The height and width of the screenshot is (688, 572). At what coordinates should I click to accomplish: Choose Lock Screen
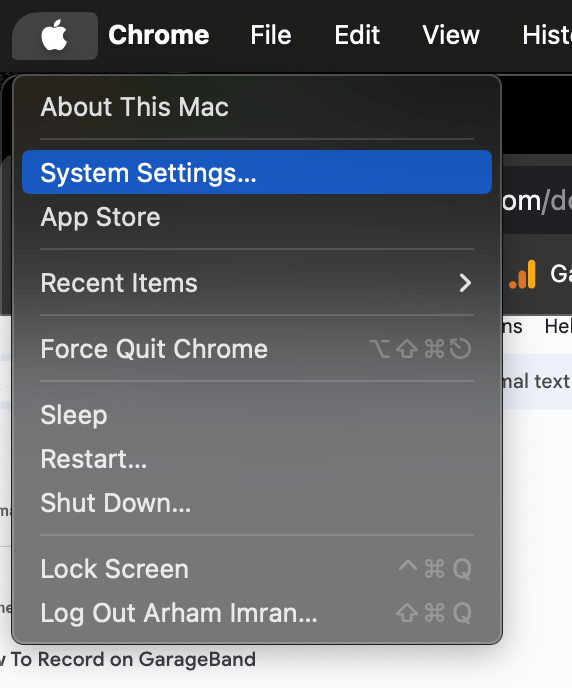[x=257, y=569]
